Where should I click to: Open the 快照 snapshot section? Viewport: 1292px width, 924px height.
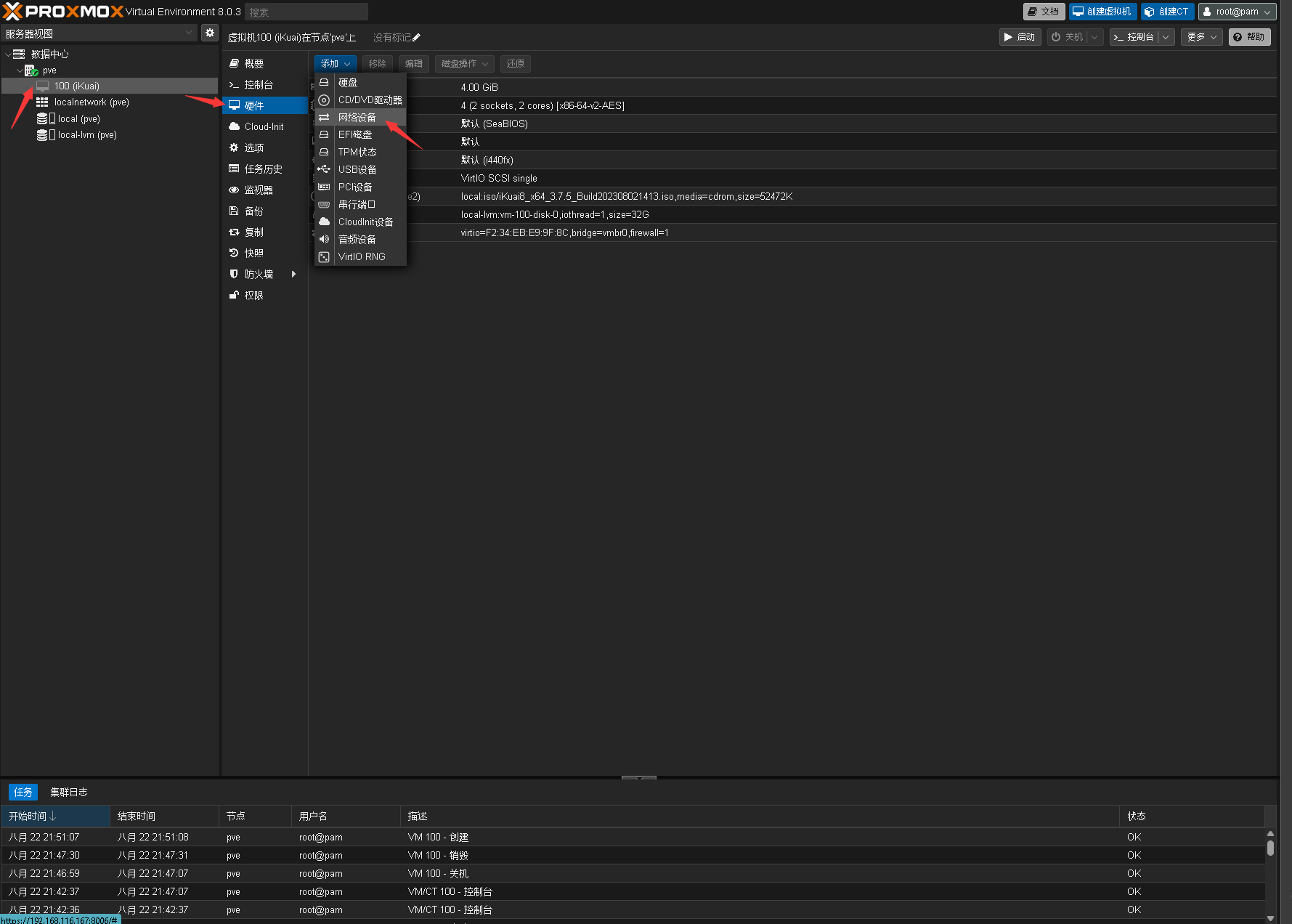tap(253, 254)
